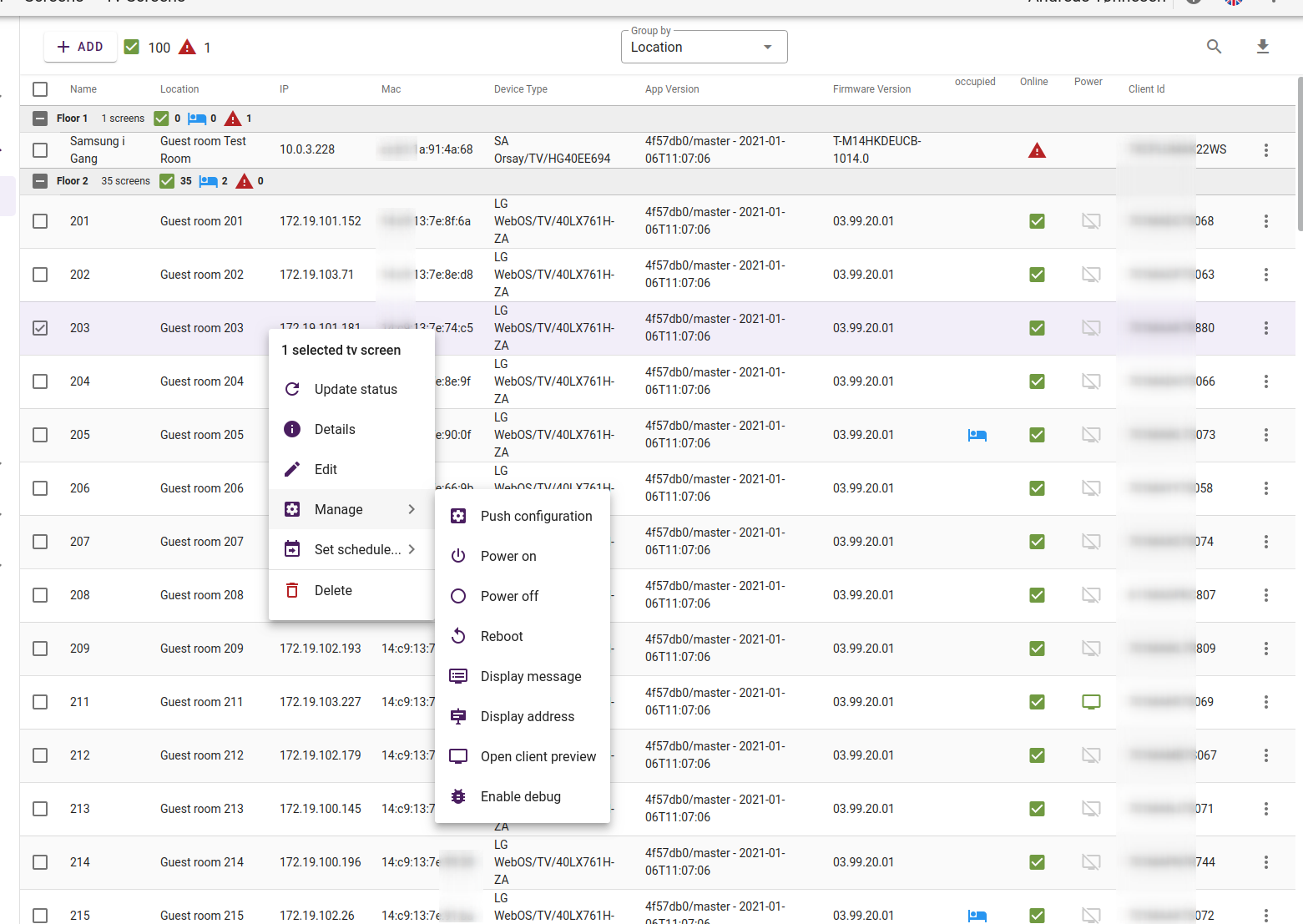1303x924 pixels.
Task: Check the checkbox for row 207
Action: [x=40, y=542]
